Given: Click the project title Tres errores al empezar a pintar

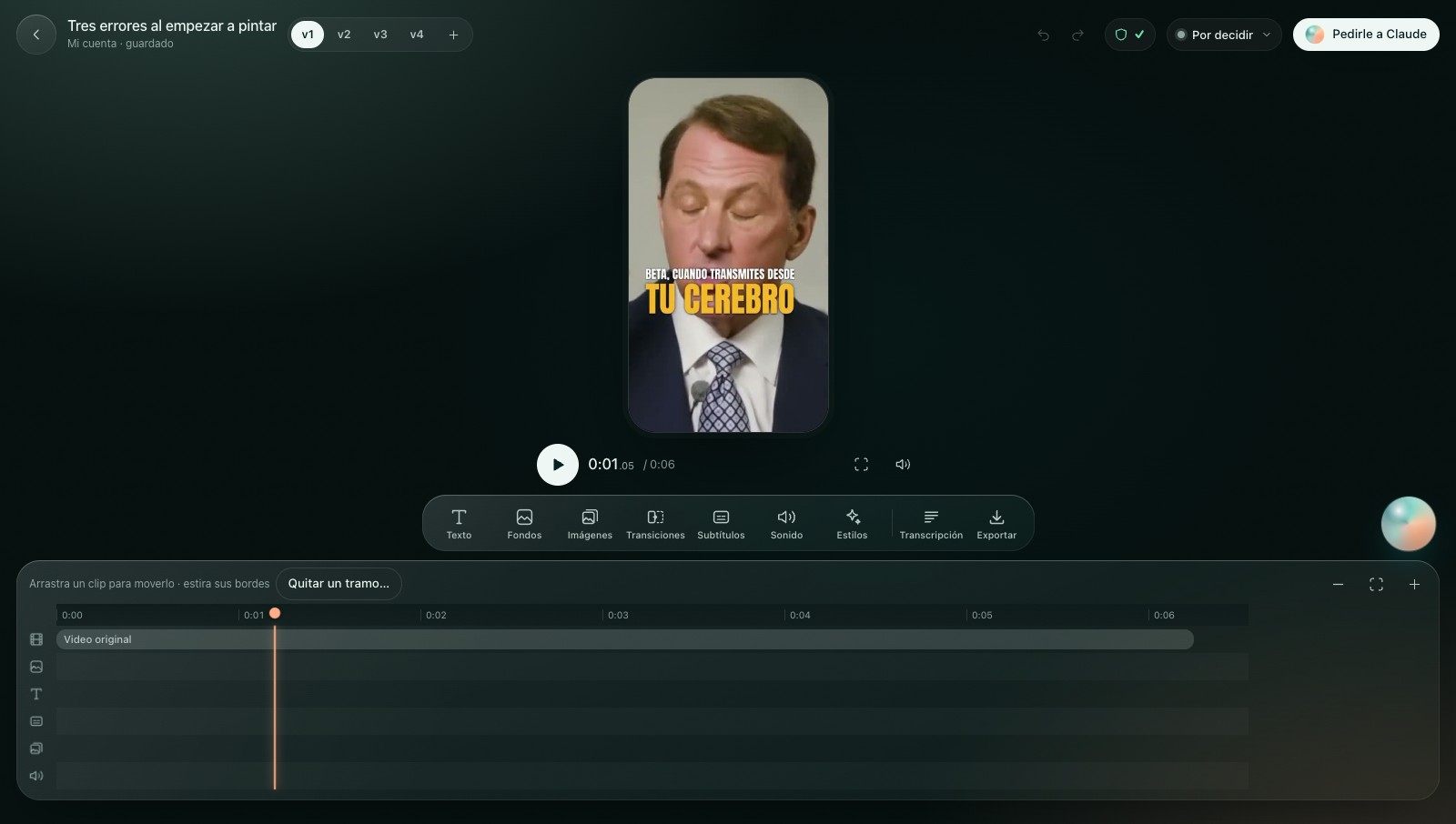Looking at the screenshot, I should click(172, 26).
